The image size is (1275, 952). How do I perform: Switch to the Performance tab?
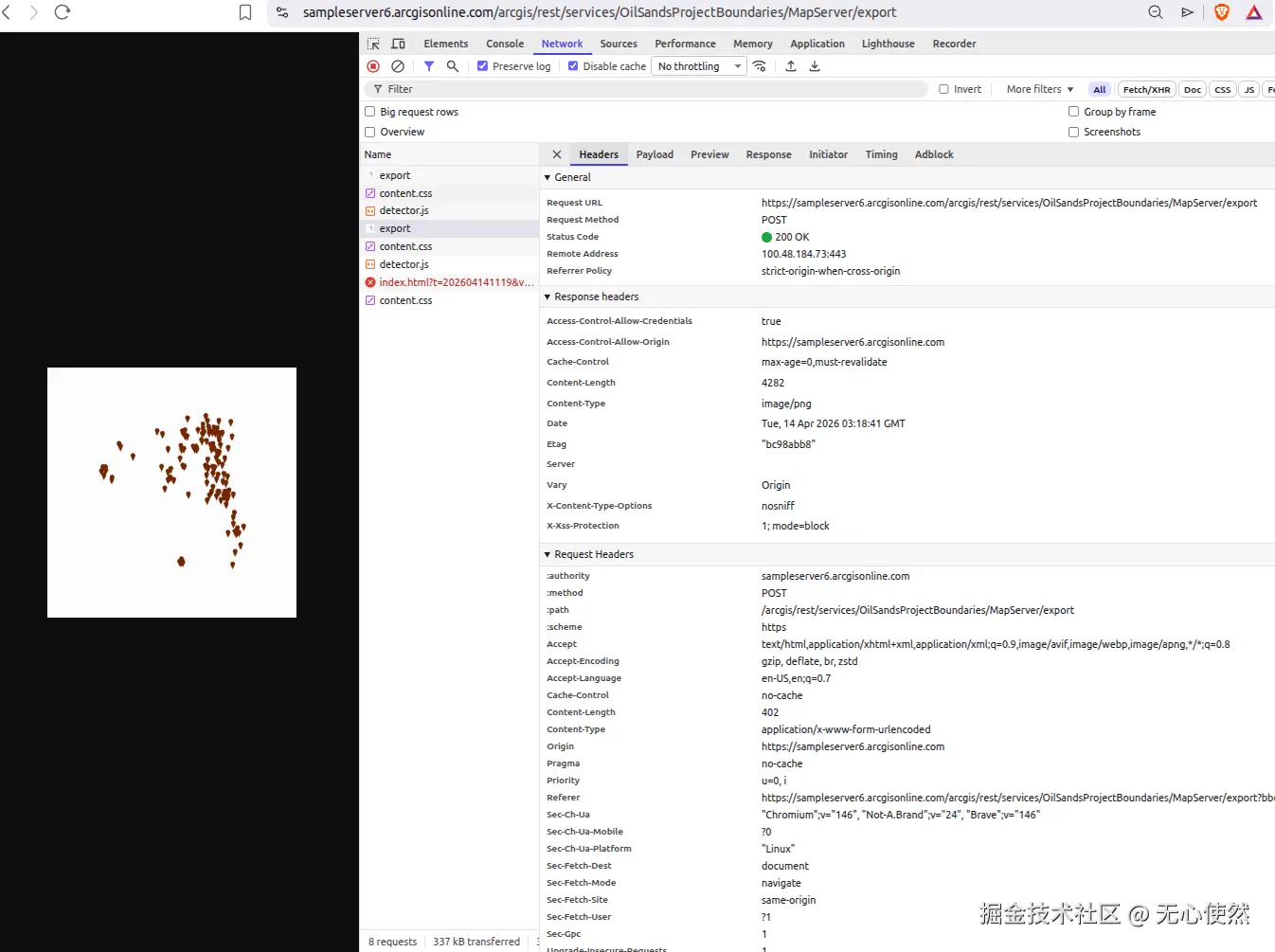coord(686,44)
